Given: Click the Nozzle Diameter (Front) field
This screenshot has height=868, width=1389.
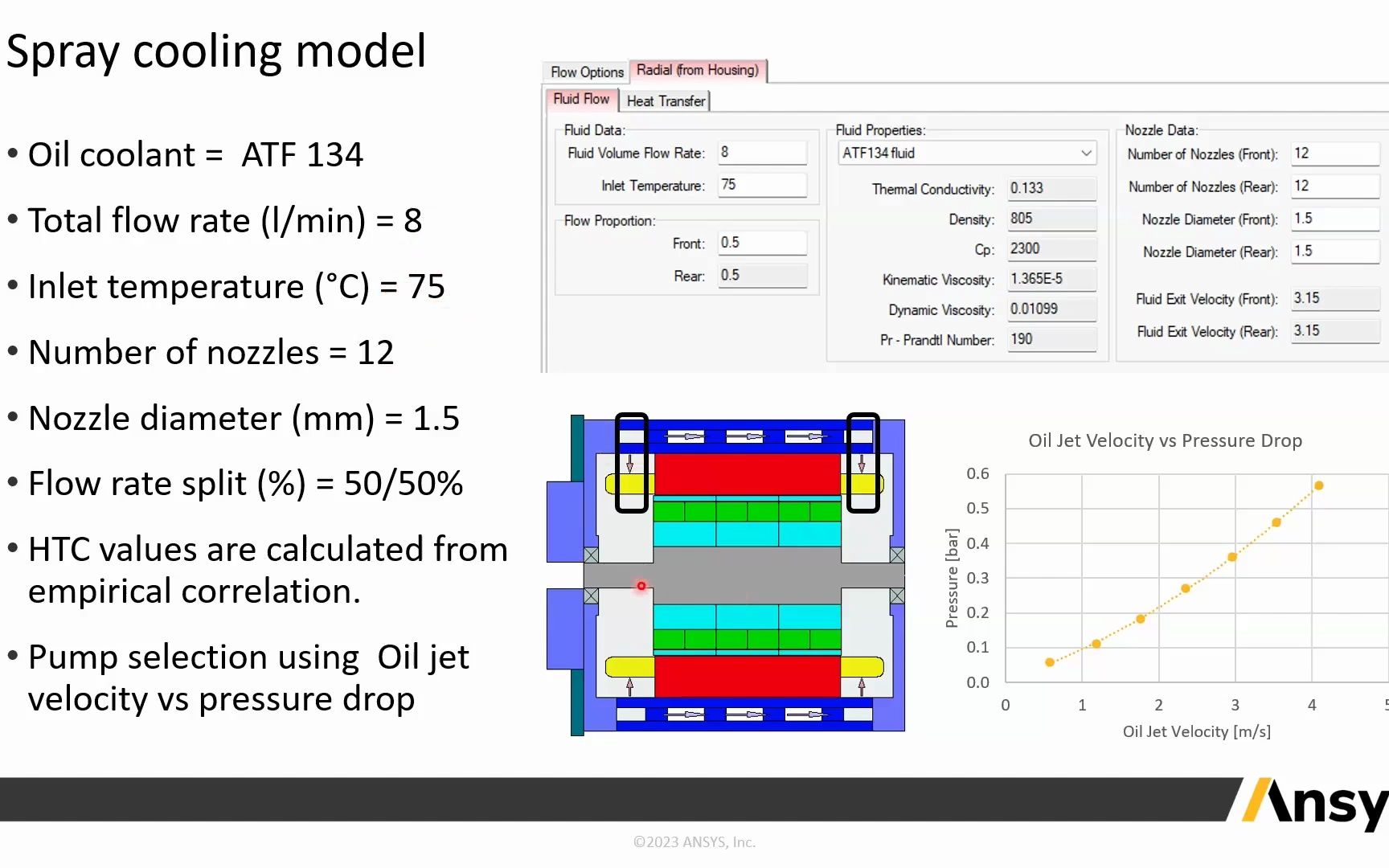Looking at the screenshot, I should [1334, 219].
